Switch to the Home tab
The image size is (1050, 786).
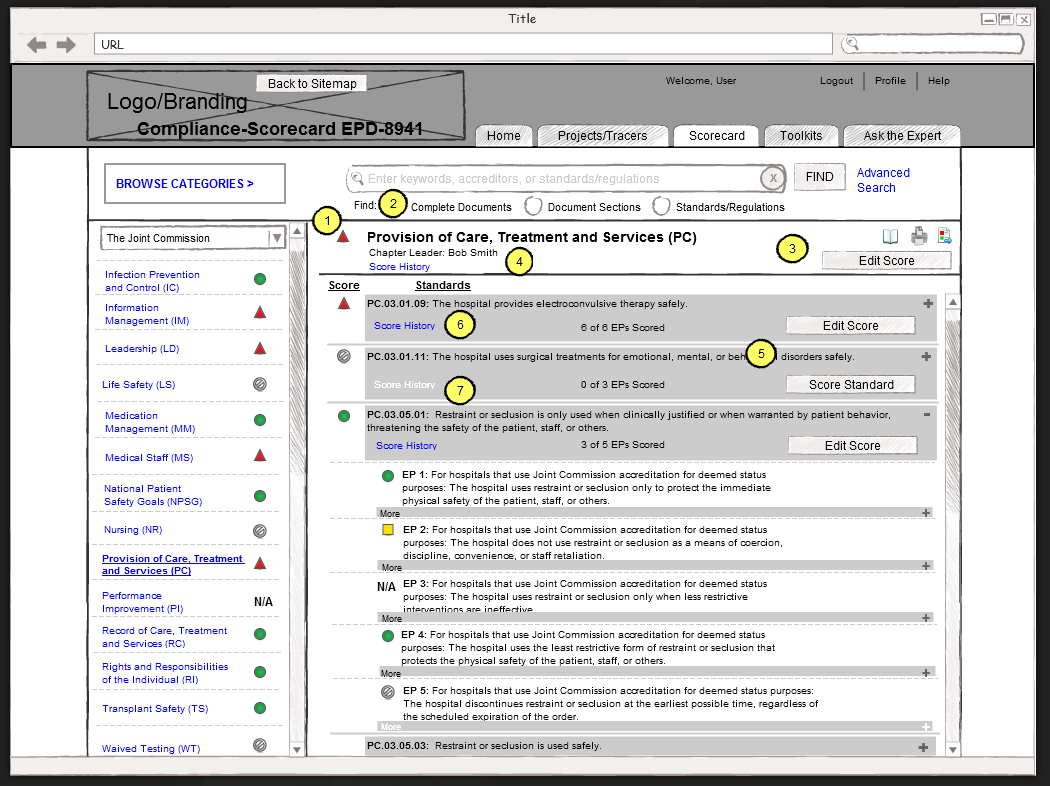(x=504, y=136)
